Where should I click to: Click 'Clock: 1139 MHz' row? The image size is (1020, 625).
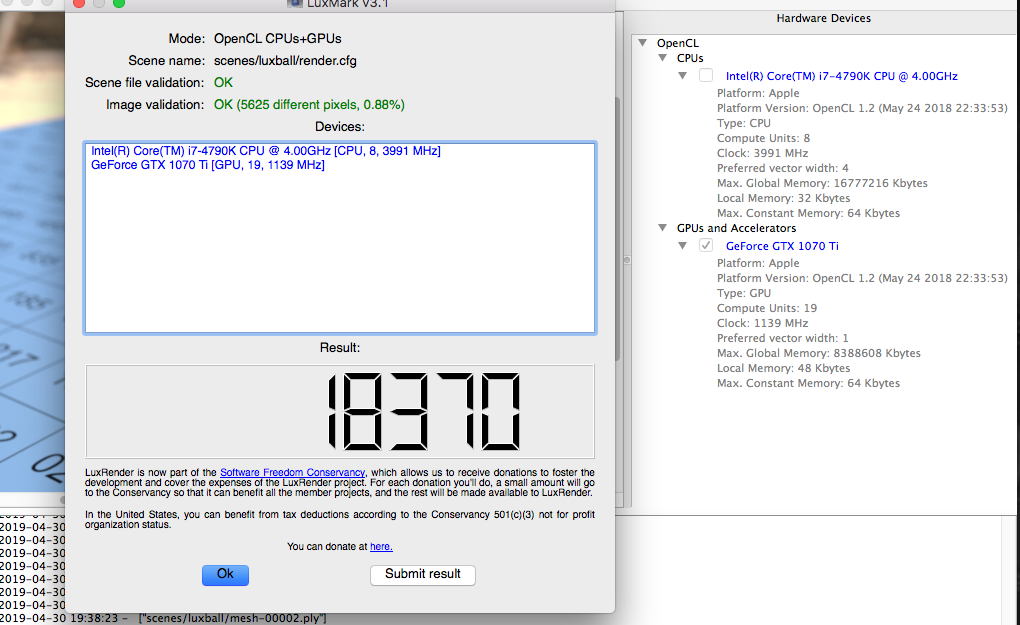(762, 323)
